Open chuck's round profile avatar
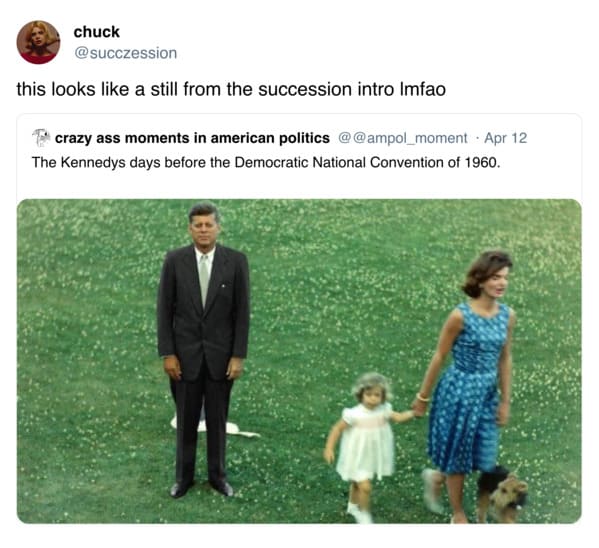Screen dimensions: 599x548 (38, 42)
